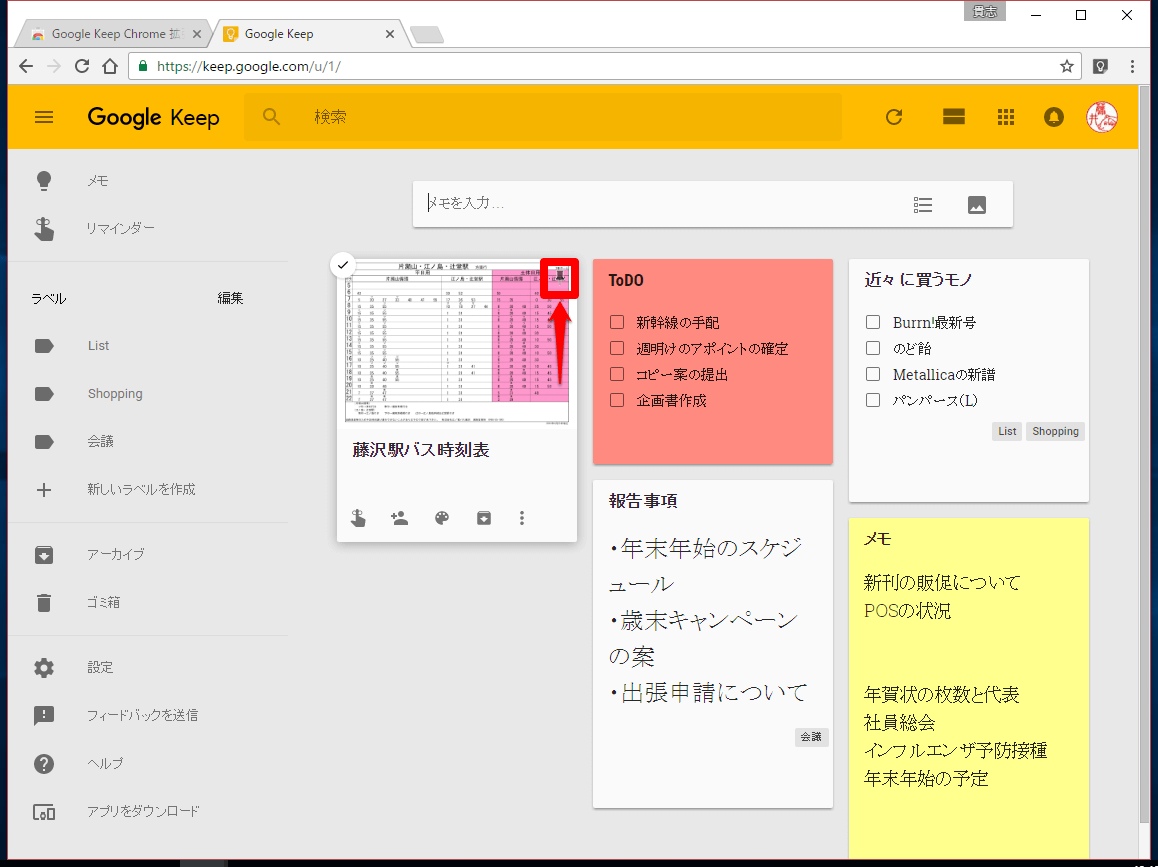Switch to the Google Keep Chrome 拡張 tab
Screen dimensions: 1158x867
pyautogui.click(x=110, y=32)
